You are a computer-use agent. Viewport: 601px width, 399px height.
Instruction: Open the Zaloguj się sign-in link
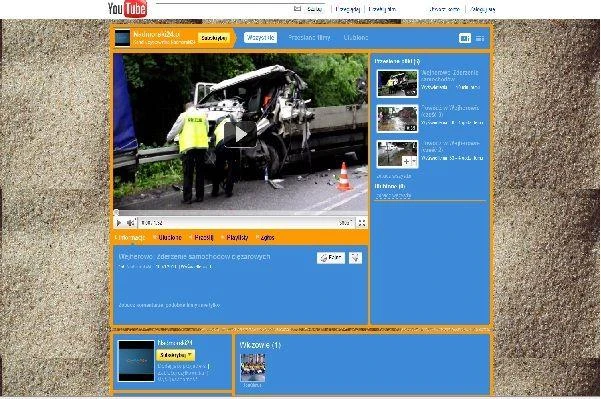483,9
